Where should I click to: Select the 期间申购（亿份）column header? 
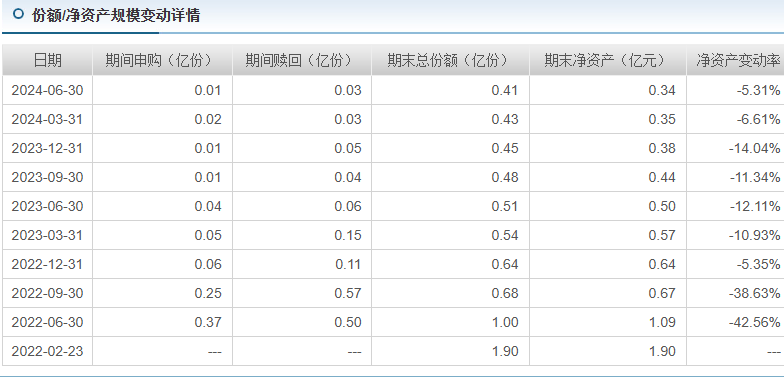pyautogui.click(x=162, y=60)
